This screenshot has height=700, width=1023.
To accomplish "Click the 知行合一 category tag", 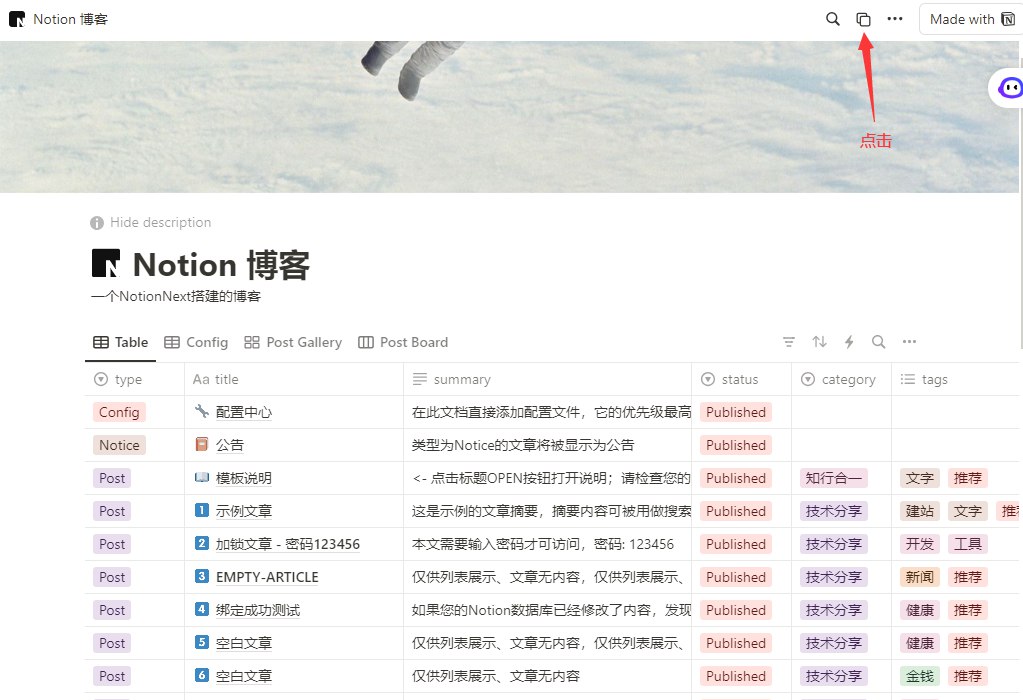I will [834, 478].
